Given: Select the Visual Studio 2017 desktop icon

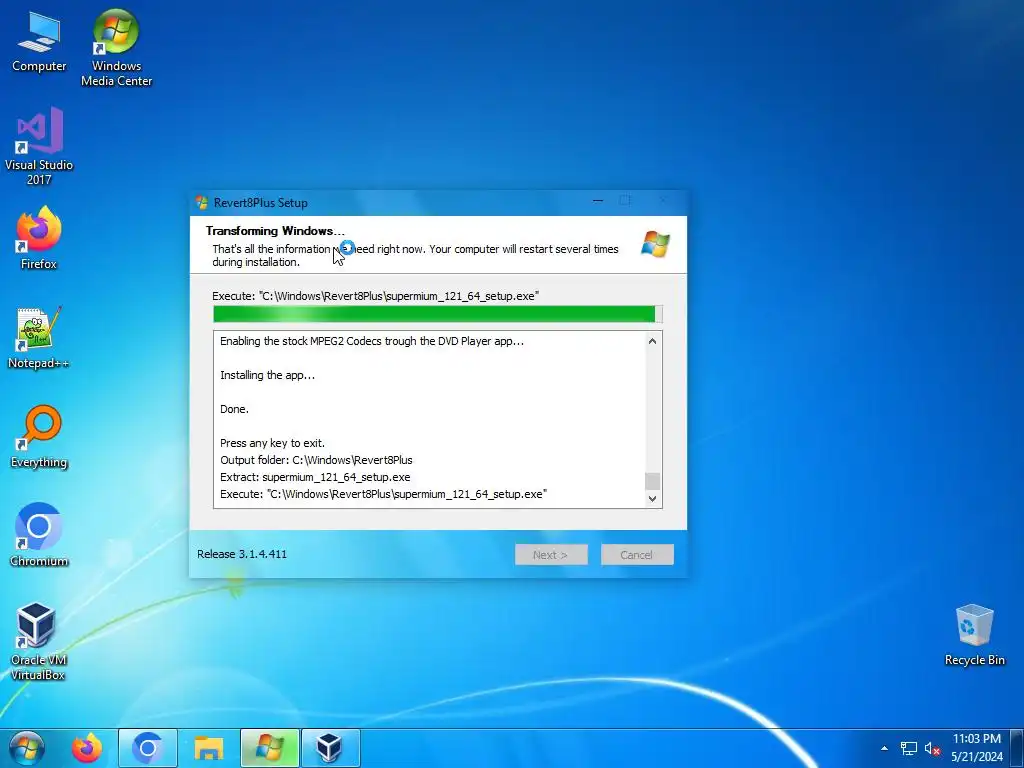Looking at the screenshot, I should [39, 146].
